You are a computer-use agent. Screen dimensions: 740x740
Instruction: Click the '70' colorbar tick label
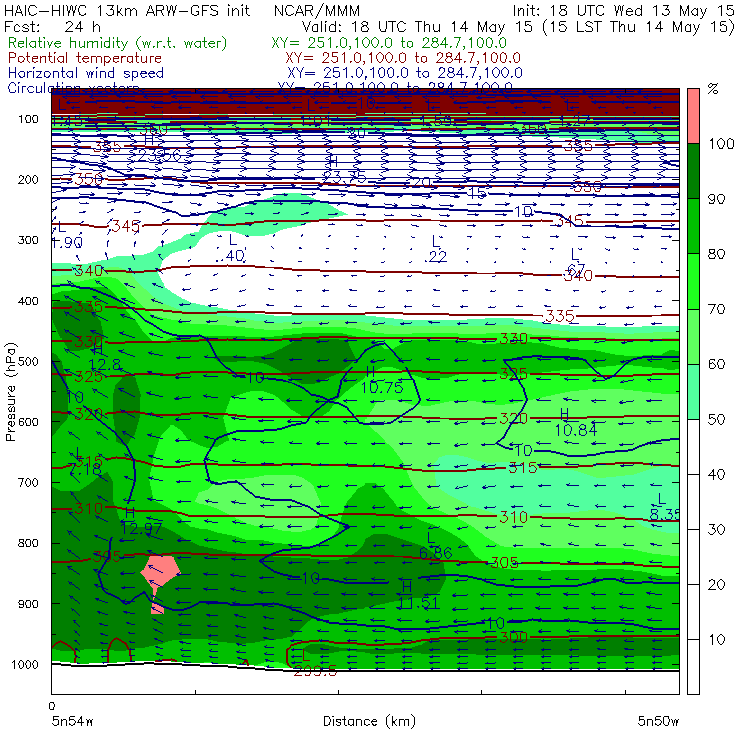717,309
